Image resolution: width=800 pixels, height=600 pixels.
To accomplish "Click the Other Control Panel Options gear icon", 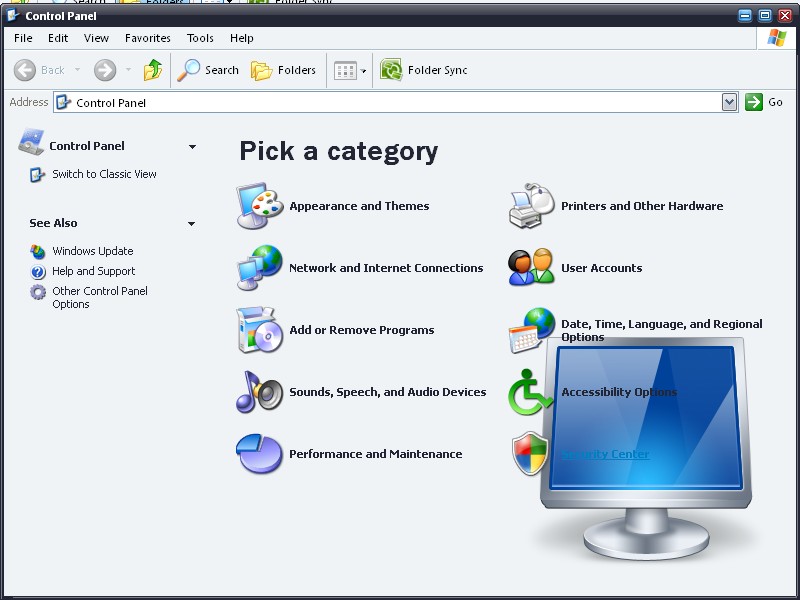I will pos(38,292).
